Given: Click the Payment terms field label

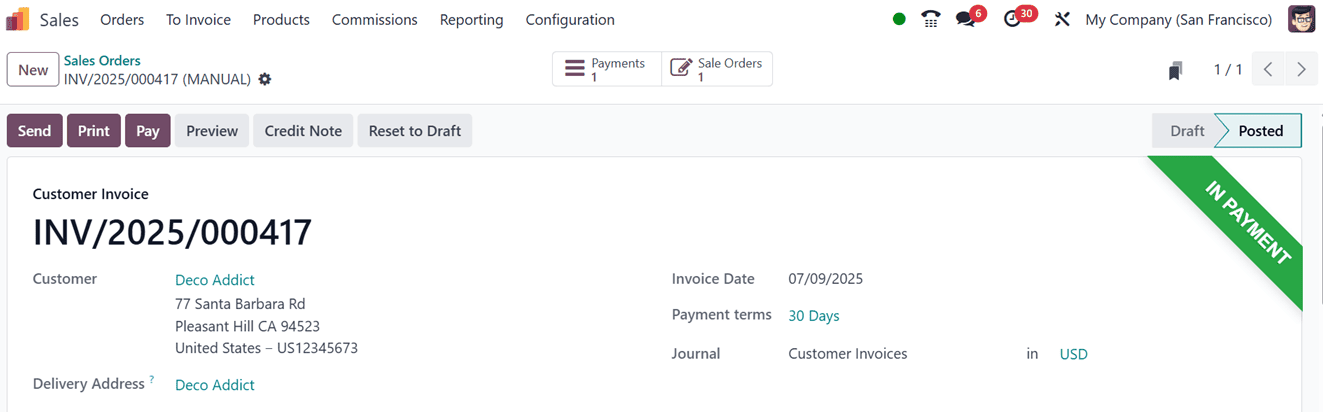Looking at the screenshot, I should 722,314.
